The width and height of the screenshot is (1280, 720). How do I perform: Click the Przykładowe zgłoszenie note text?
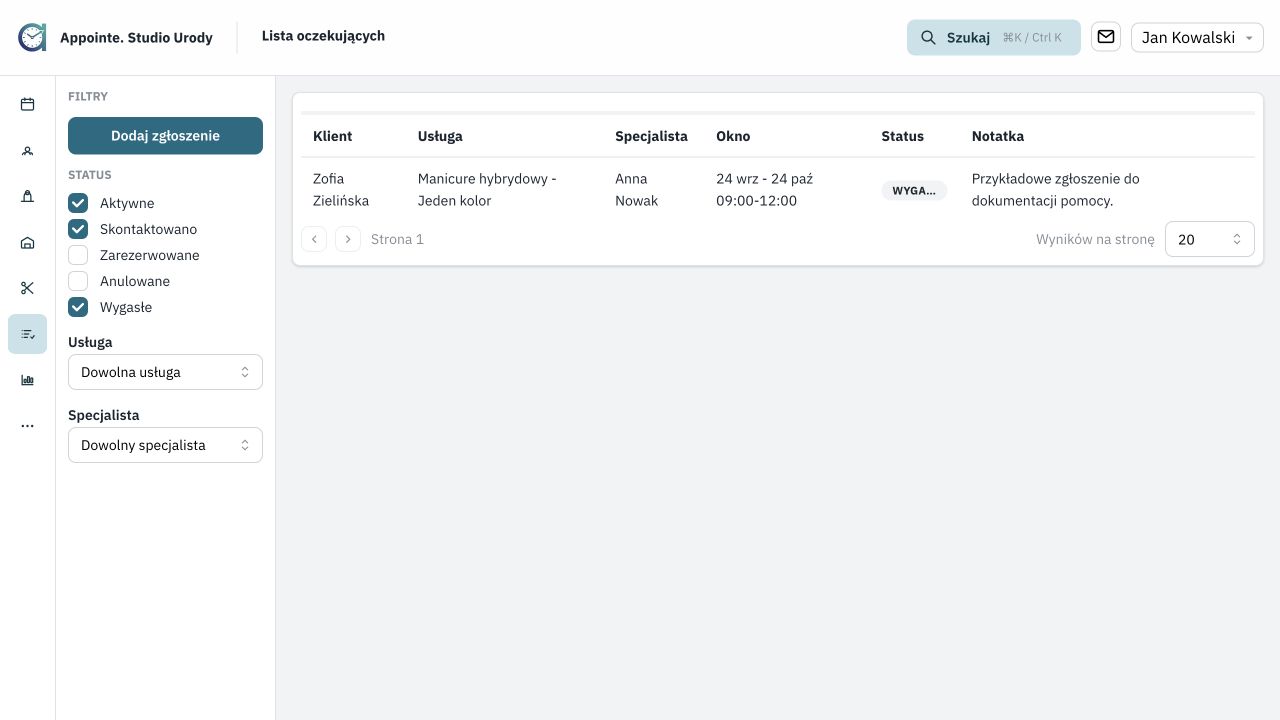[x=1056, y=190]
